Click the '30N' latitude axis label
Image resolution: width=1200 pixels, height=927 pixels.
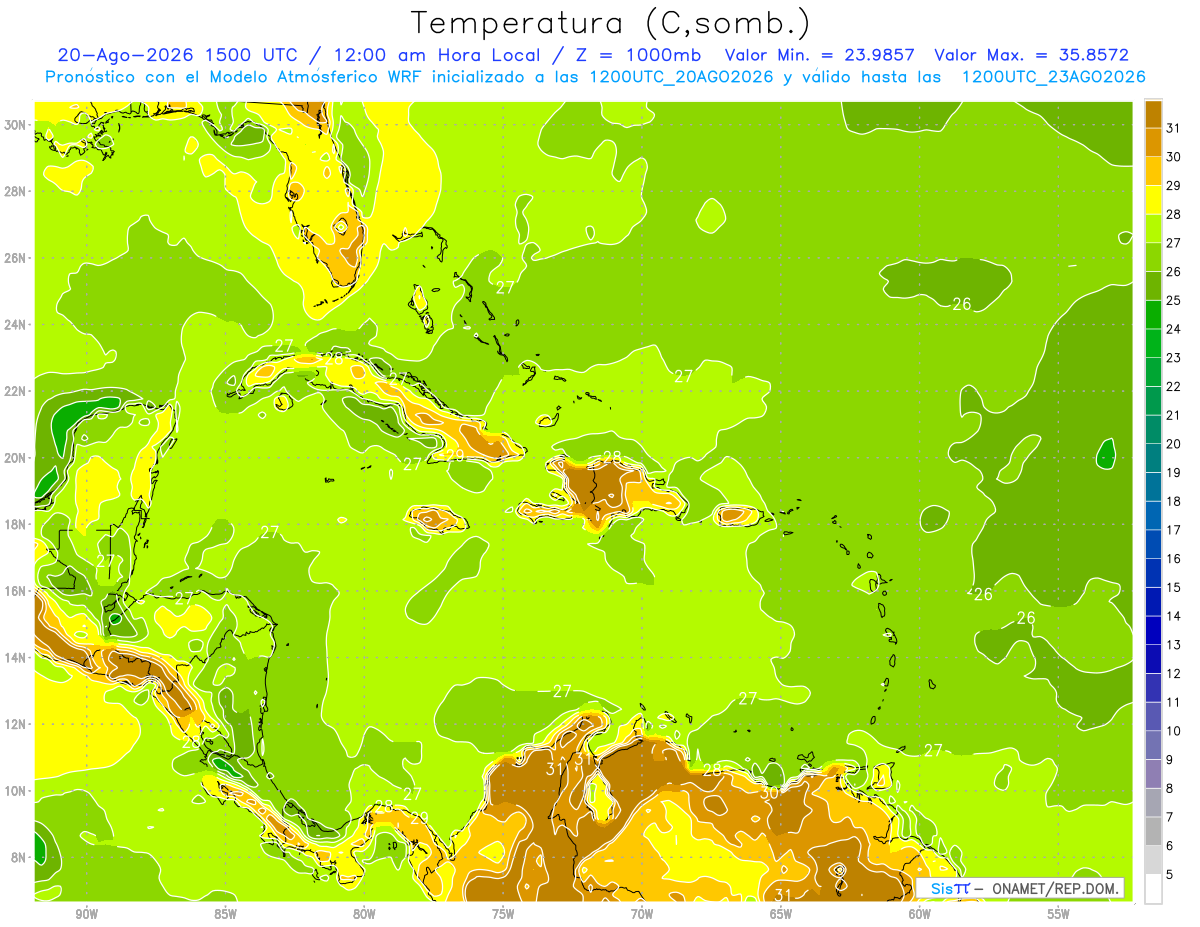[x=15, y=125]
